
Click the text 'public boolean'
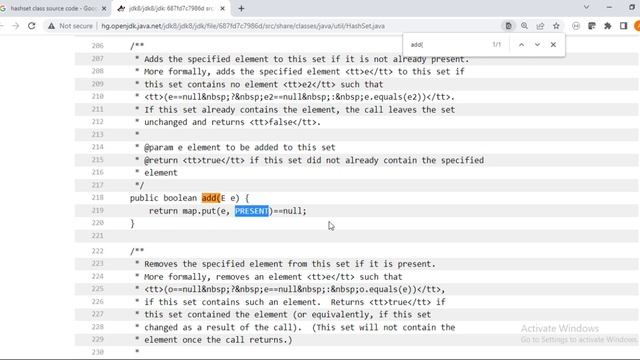click(163, 198)
